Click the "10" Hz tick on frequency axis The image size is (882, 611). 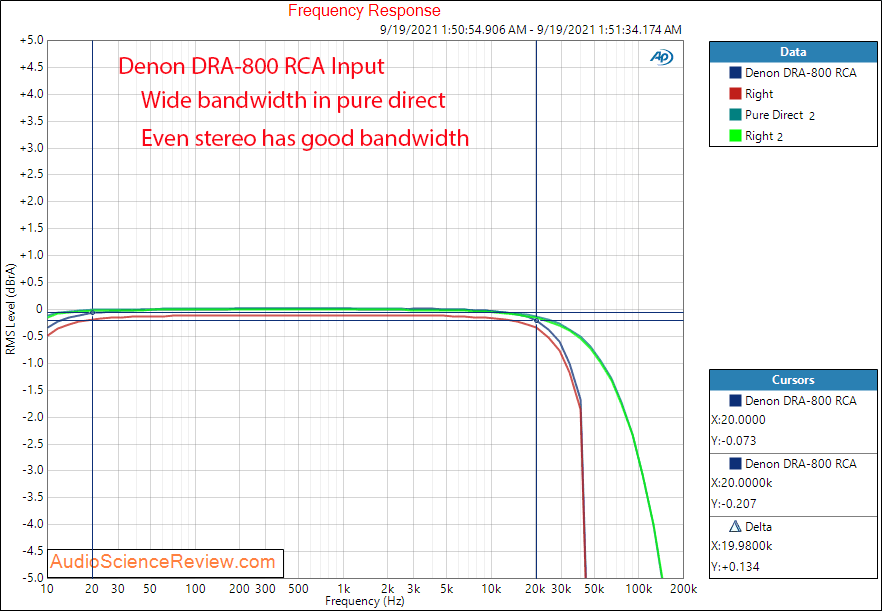[47, 589]
